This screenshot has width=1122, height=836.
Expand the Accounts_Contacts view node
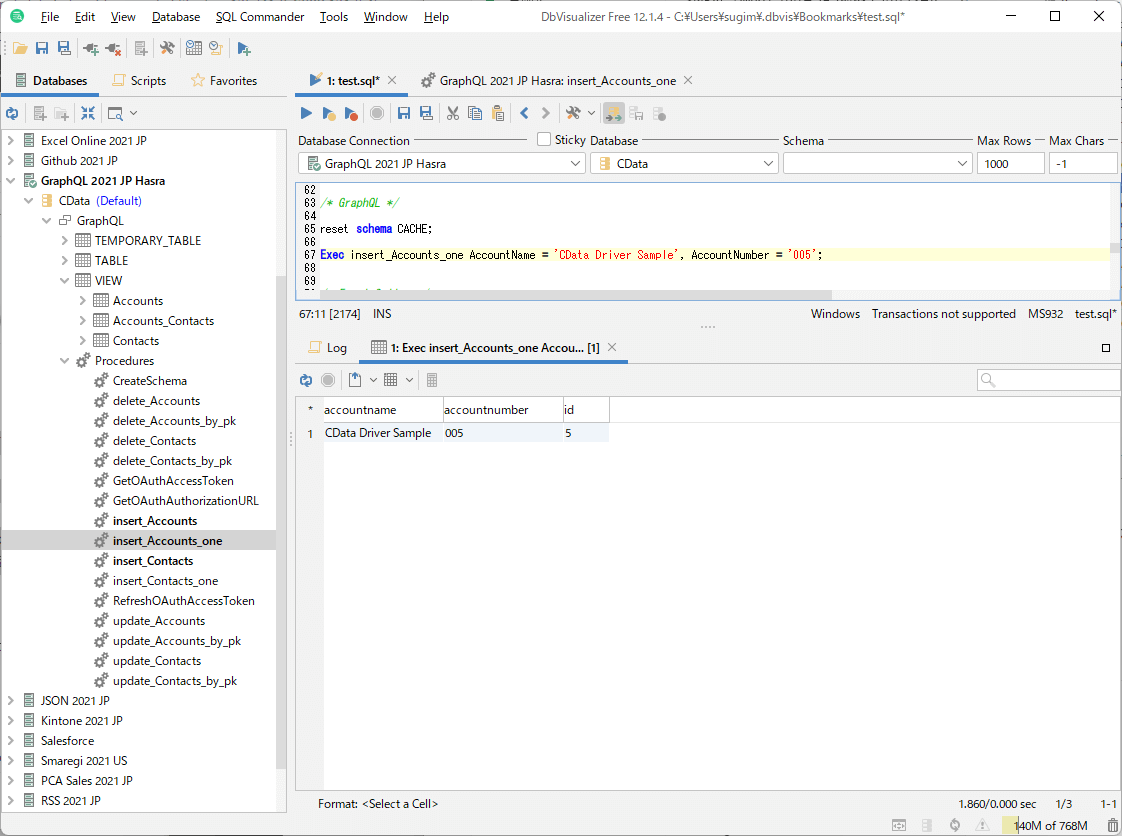(83, 321)
